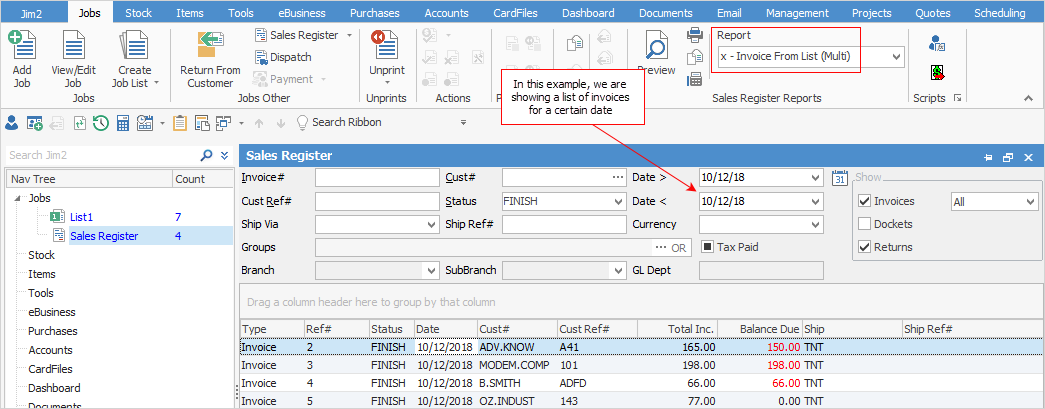Click the green clock history icon

(101, 123)
